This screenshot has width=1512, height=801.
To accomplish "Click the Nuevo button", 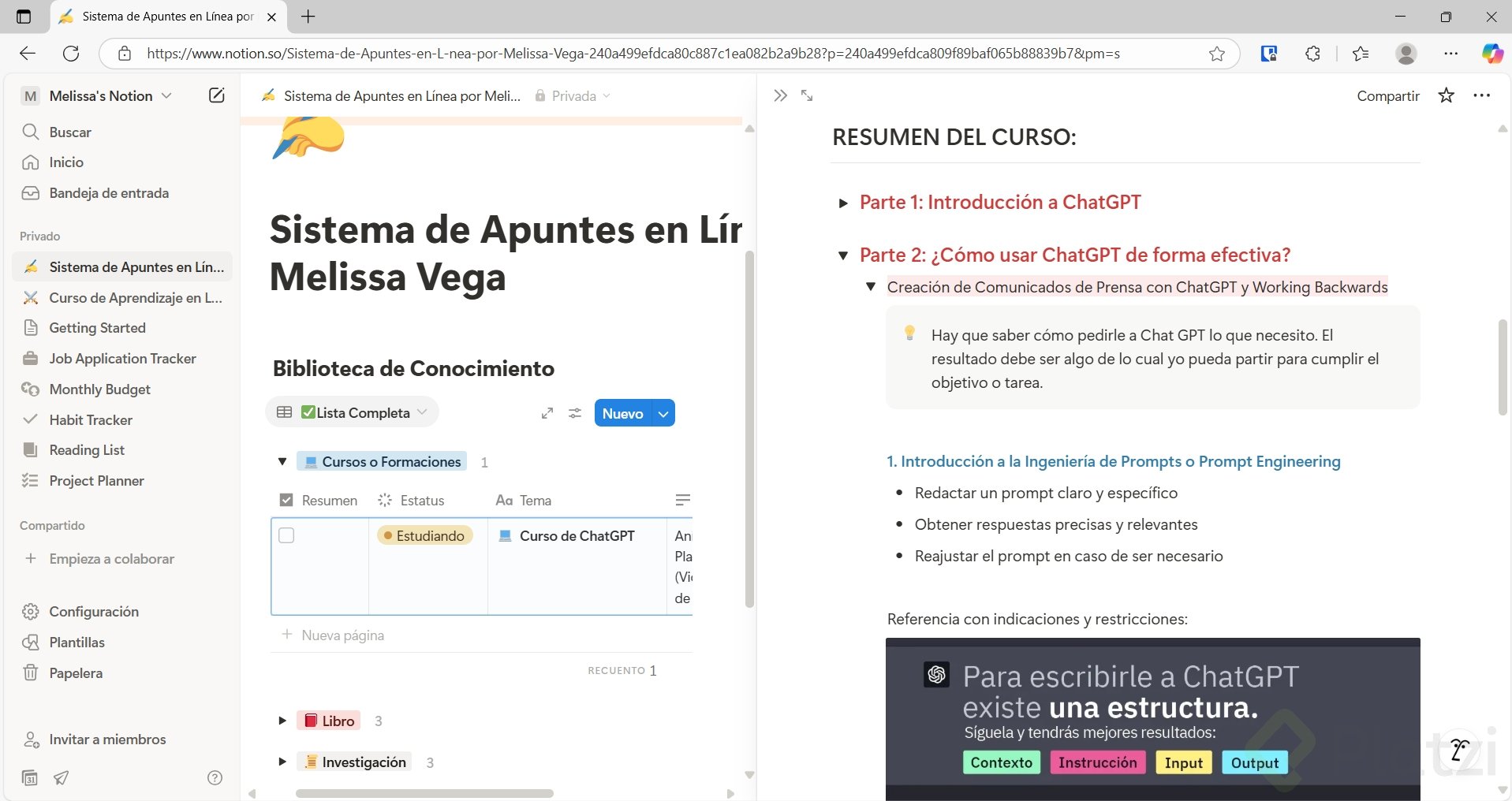I will pyautogui.click(x=623, y=413).
